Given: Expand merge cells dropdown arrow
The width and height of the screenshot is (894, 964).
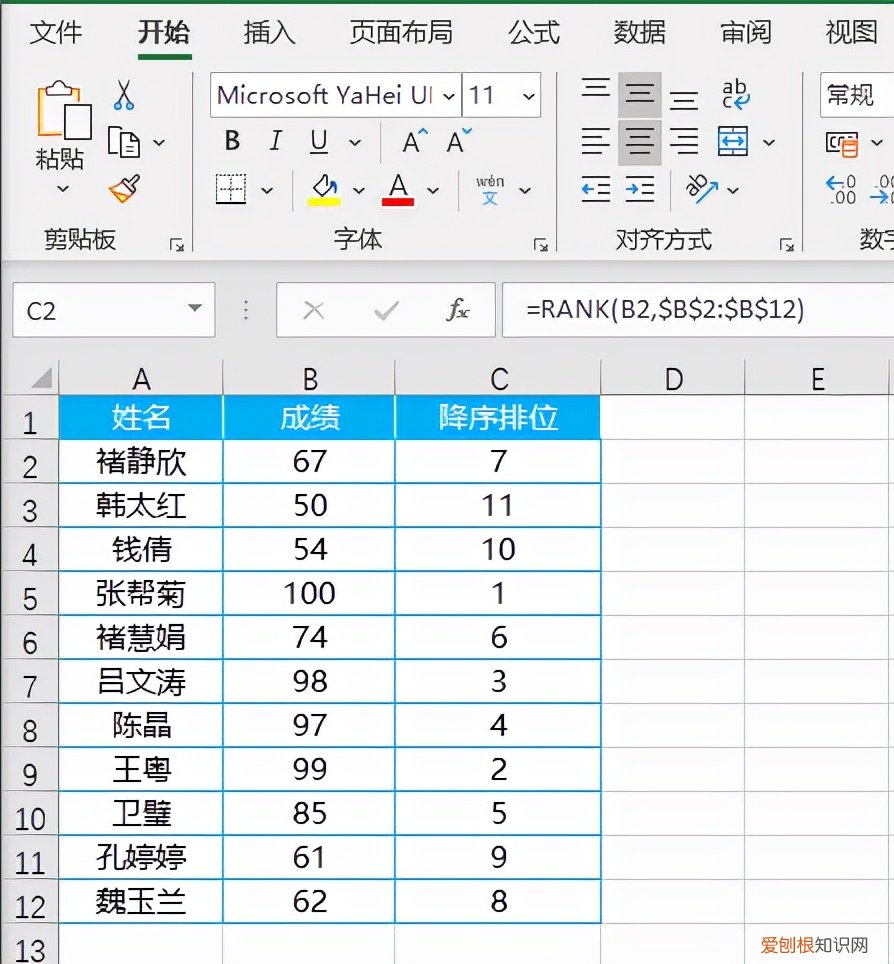Looking at the screenshot, I should 769,143.
